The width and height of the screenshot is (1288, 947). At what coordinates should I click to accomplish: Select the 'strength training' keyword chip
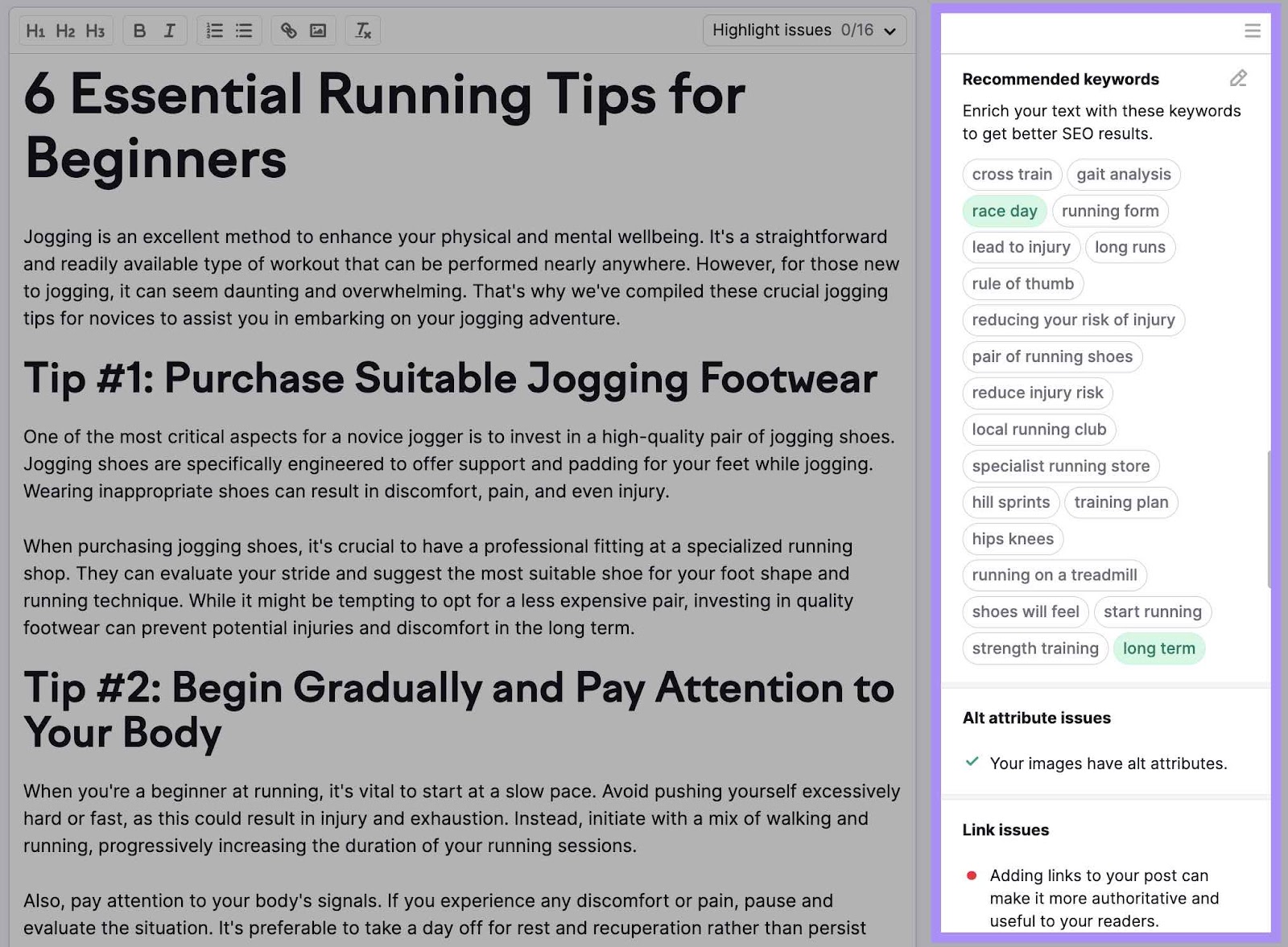coord(1034,648)
